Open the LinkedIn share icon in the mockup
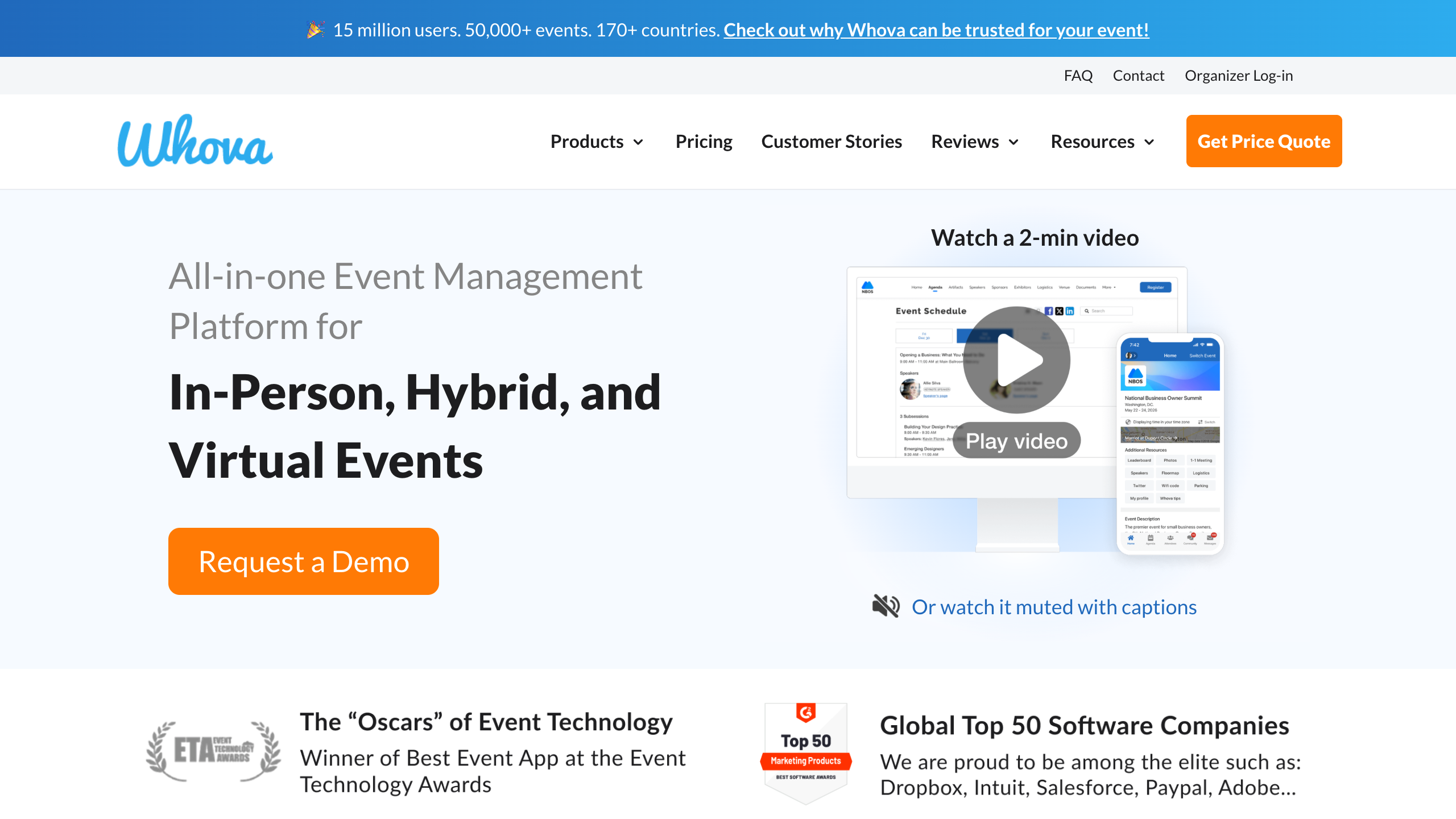The image size is (1456, 819). tap(1070, 311)
